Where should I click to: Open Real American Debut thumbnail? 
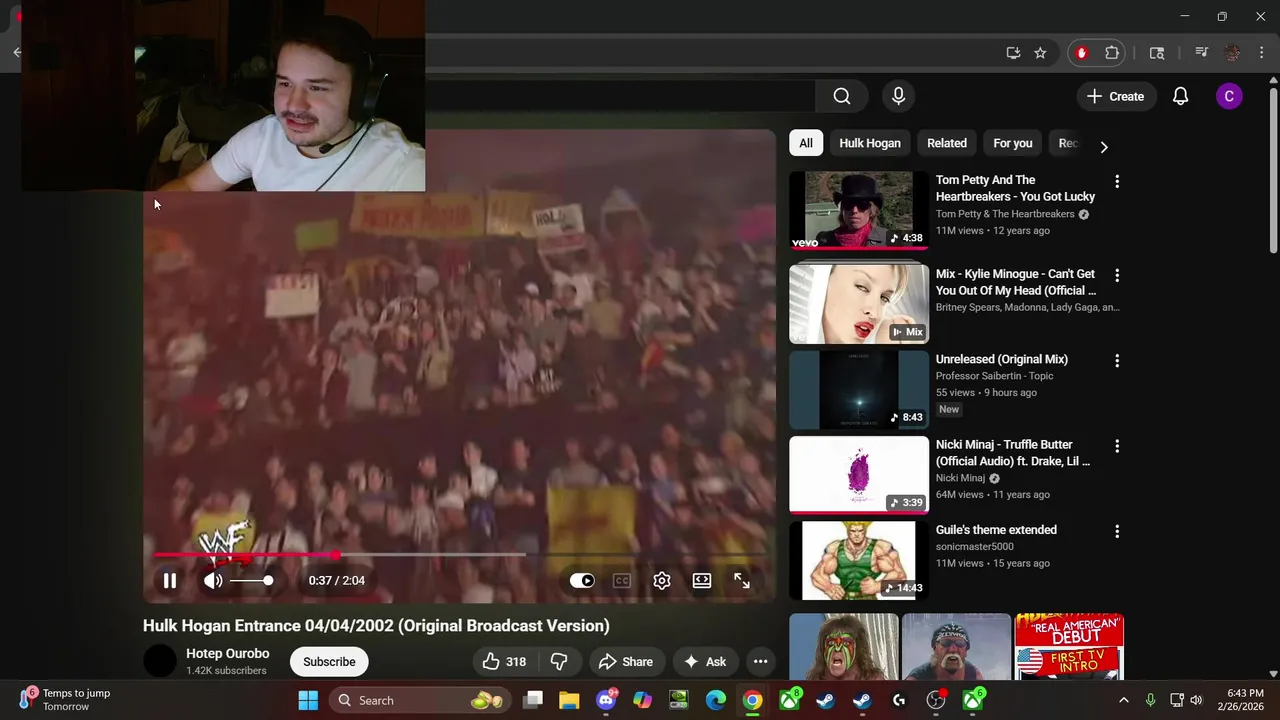pyautogui.click(x=1069, y=647)
